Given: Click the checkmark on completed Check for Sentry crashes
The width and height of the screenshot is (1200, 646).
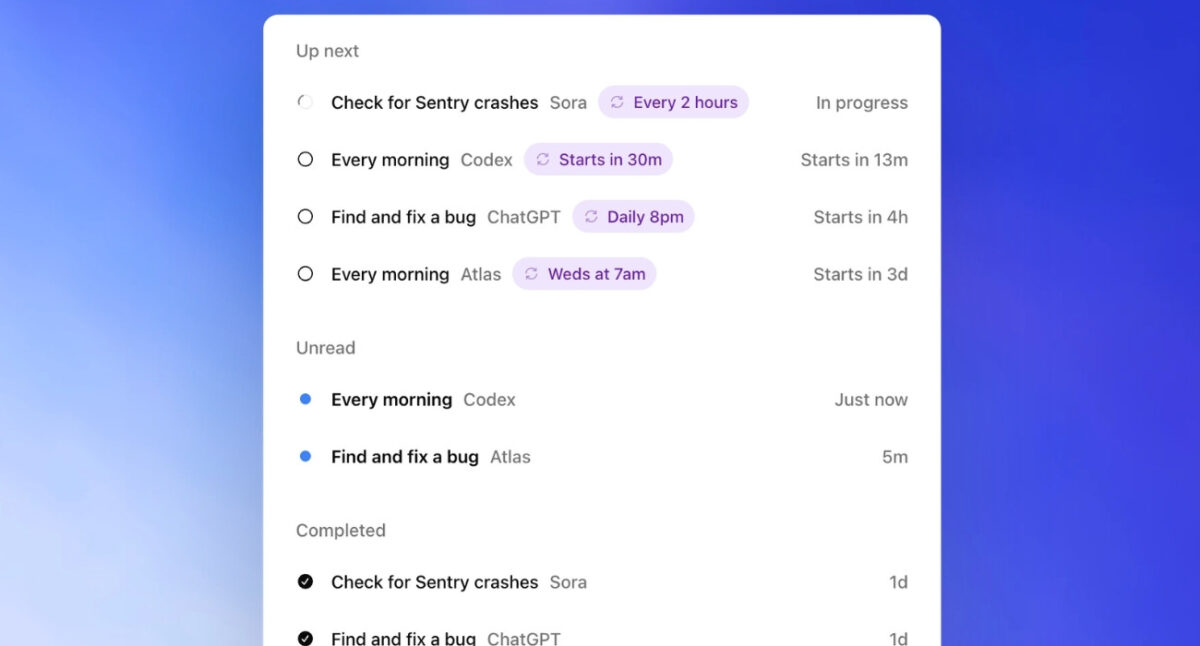Looking at the screenshot, I should 305,581.
